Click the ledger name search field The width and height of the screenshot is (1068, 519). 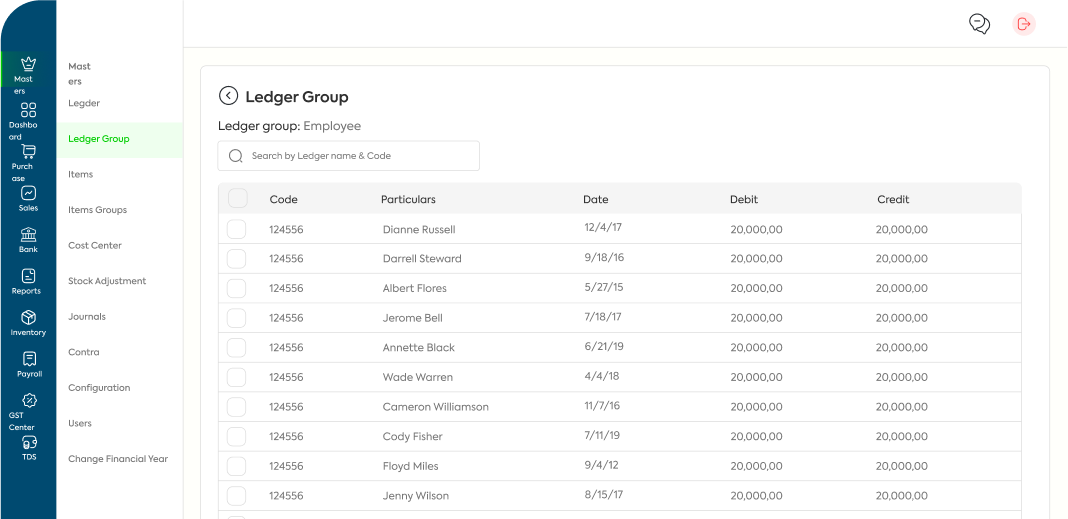click(349, 156)
